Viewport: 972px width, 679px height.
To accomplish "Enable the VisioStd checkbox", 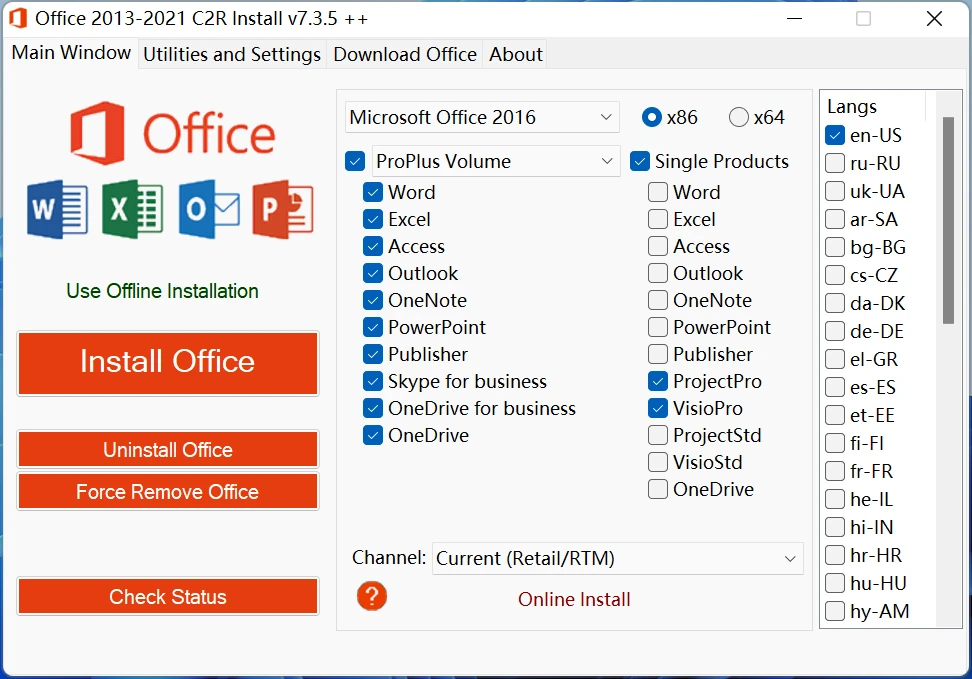I will 658,462.
